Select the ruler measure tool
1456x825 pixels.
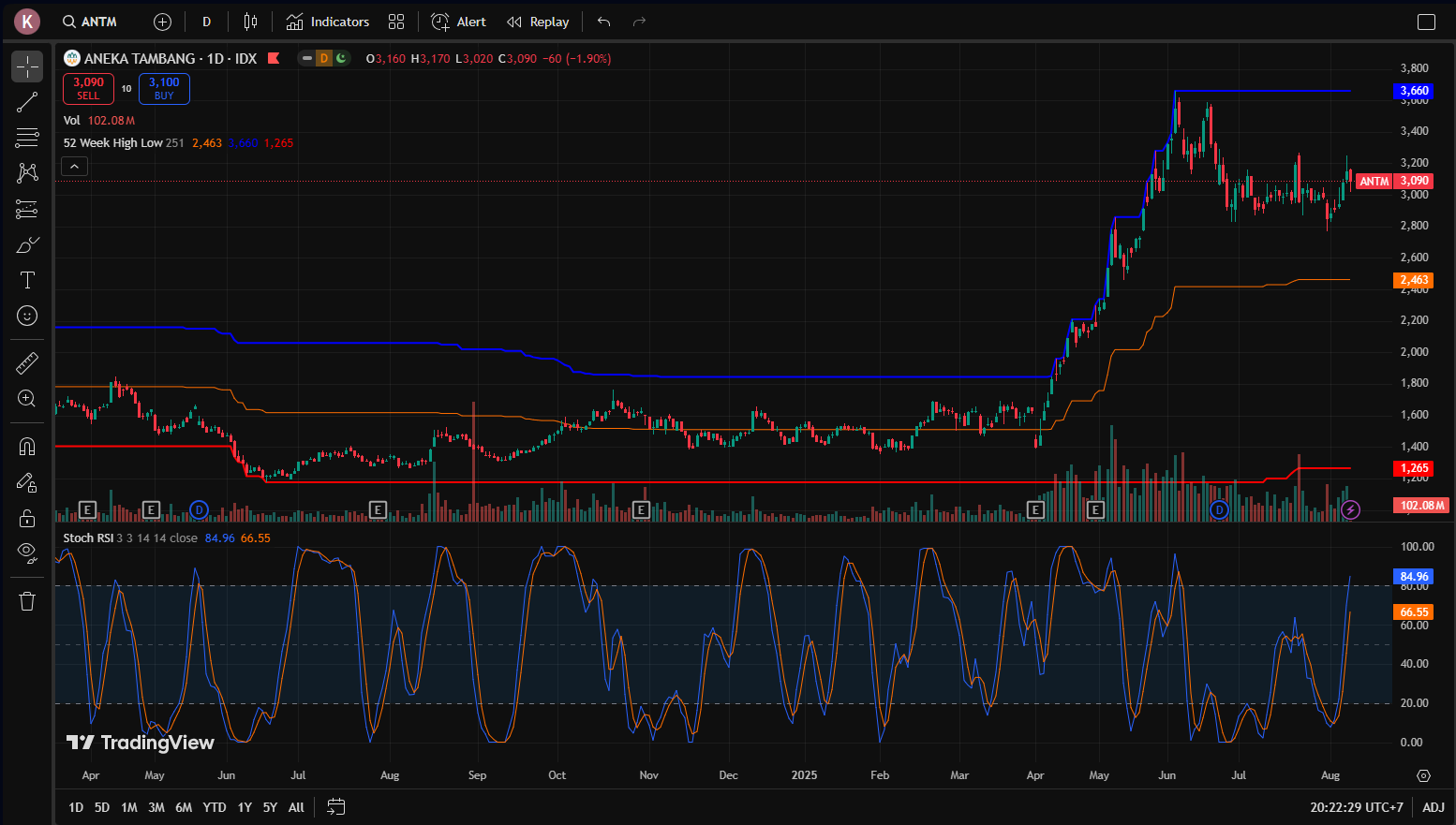coord(27,362)
